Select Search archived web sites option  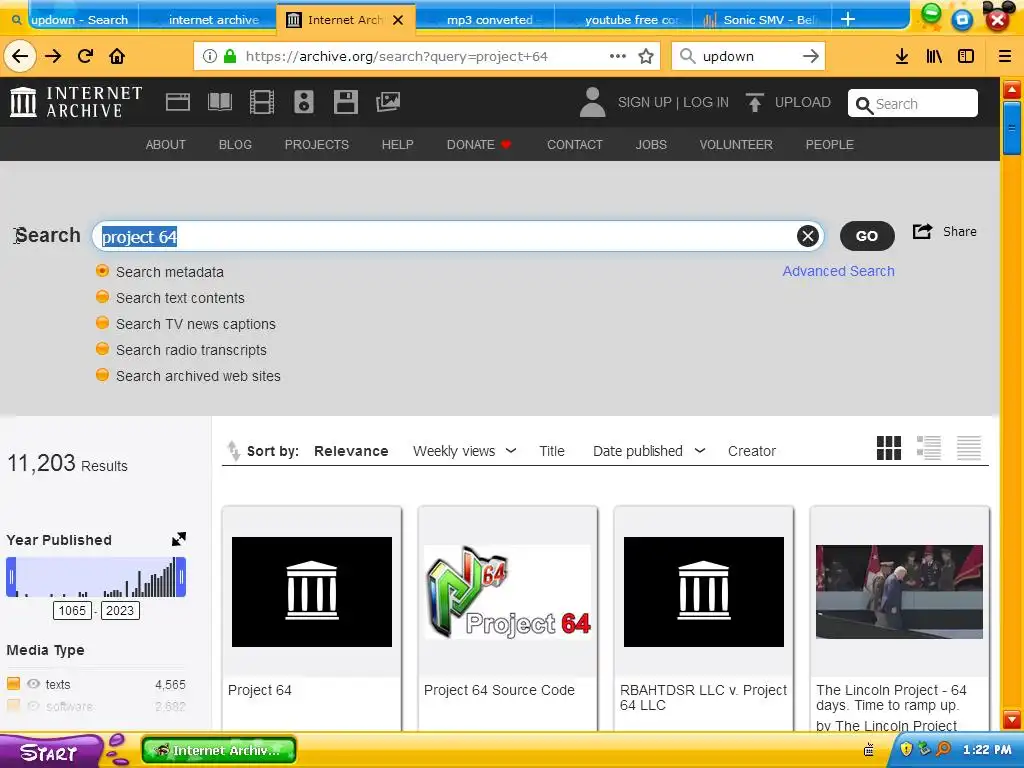point(103,375)
